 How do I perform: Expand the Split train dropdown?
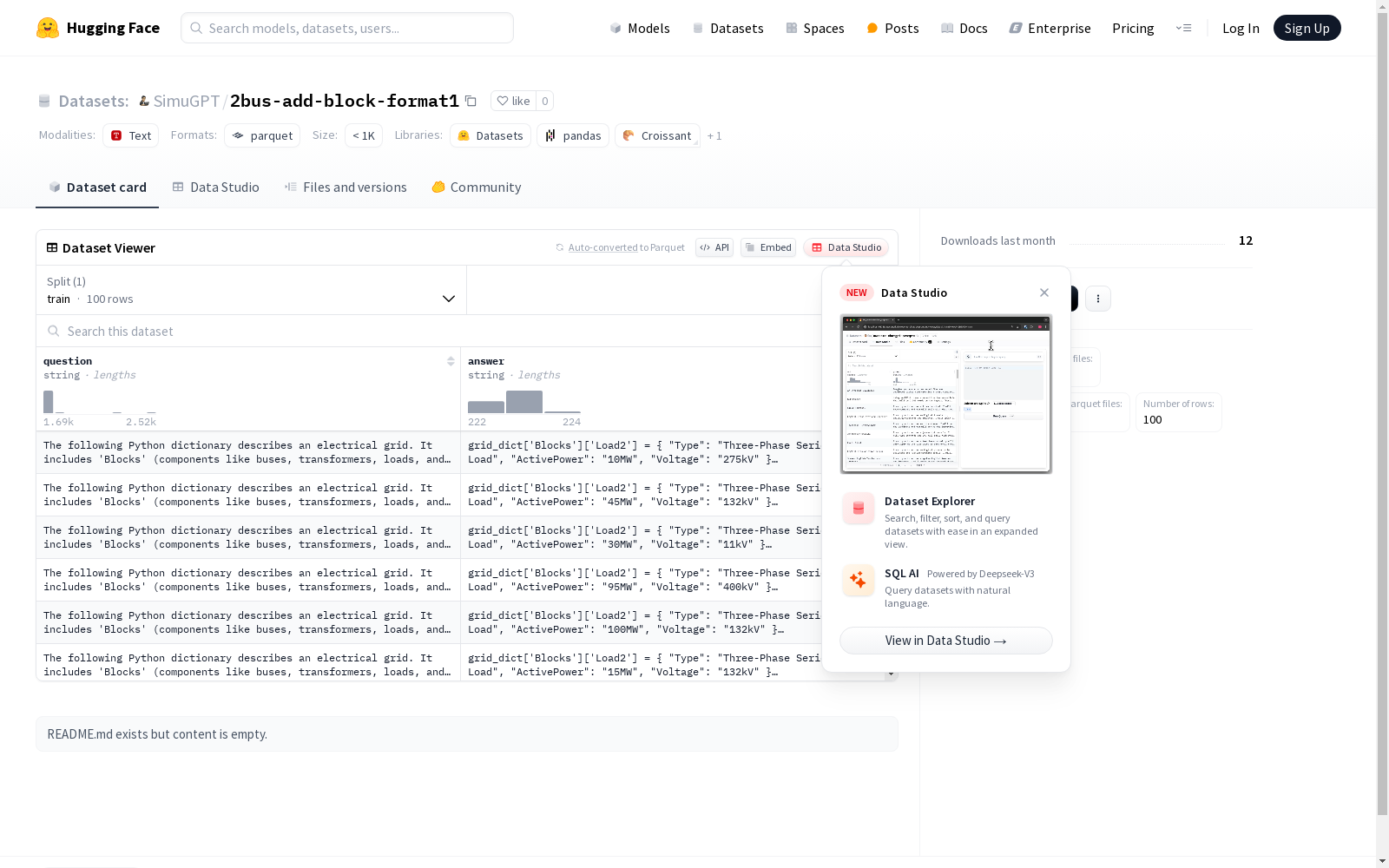click(251, 290)
